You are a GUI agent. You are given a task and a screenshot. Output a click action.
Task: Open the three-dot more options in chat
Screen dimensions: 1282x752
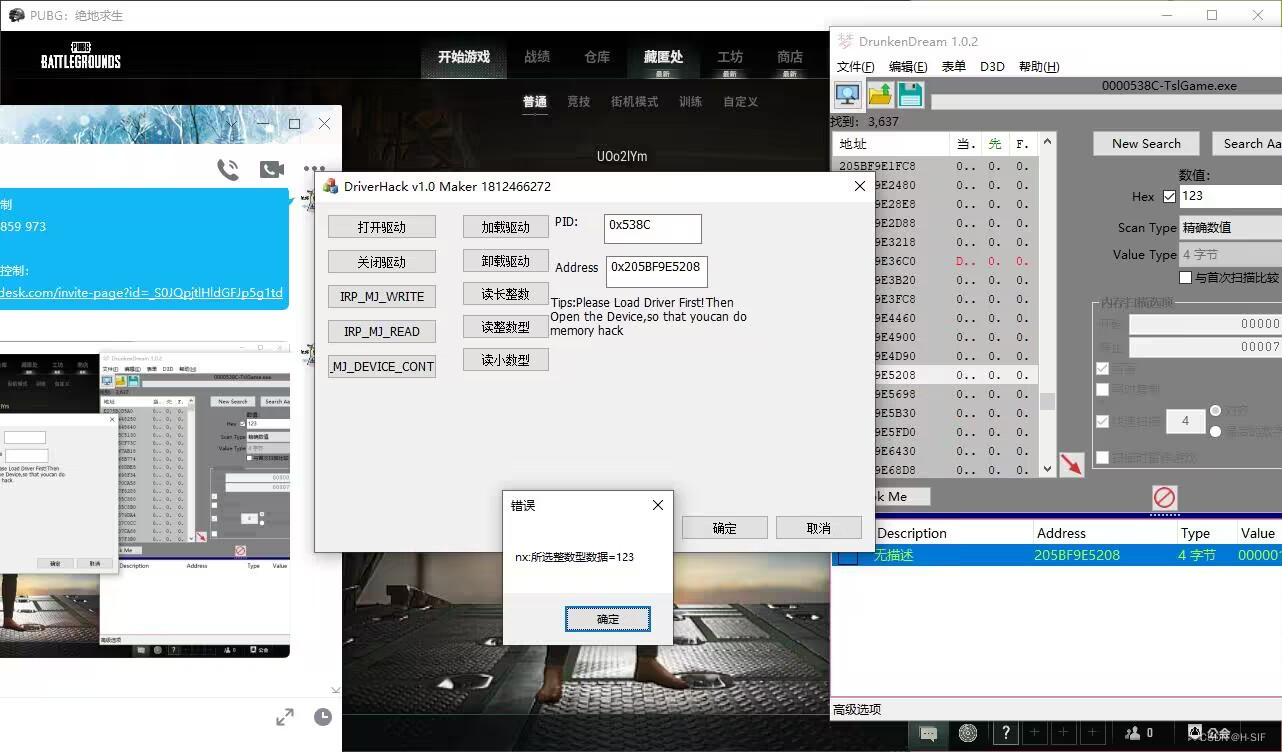pos(315,169)
